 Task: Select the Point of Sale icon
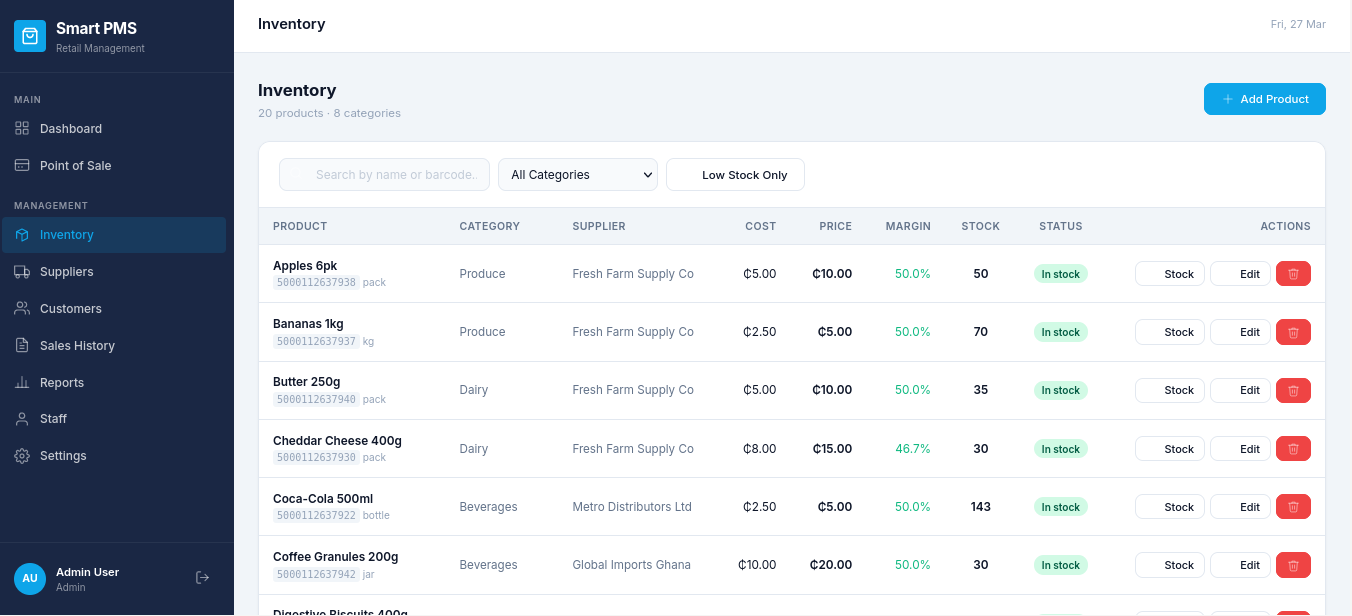22,165
